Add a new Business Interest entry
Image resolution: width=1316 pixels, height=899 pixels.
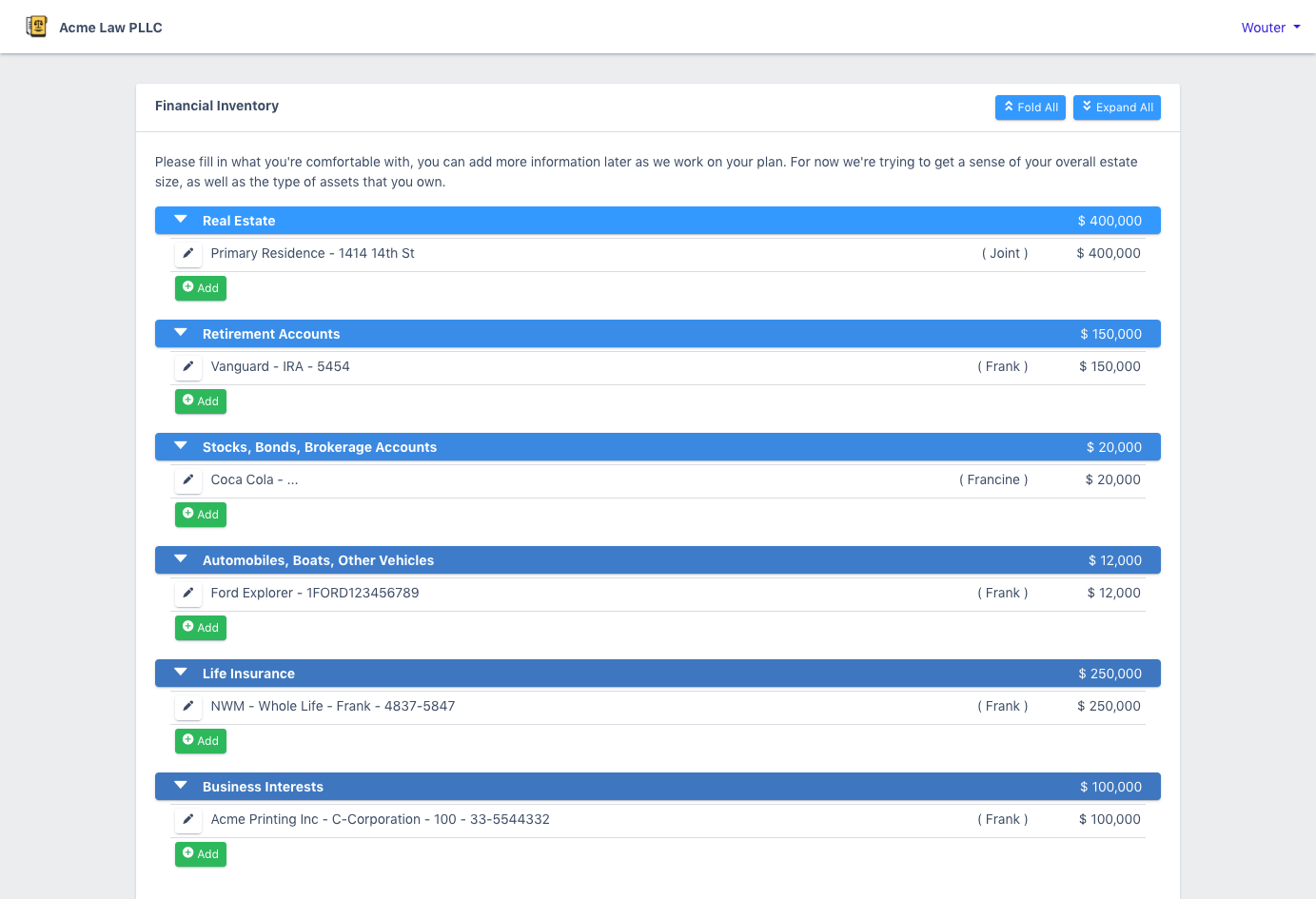pyautogui.click(x=201, y=854)
